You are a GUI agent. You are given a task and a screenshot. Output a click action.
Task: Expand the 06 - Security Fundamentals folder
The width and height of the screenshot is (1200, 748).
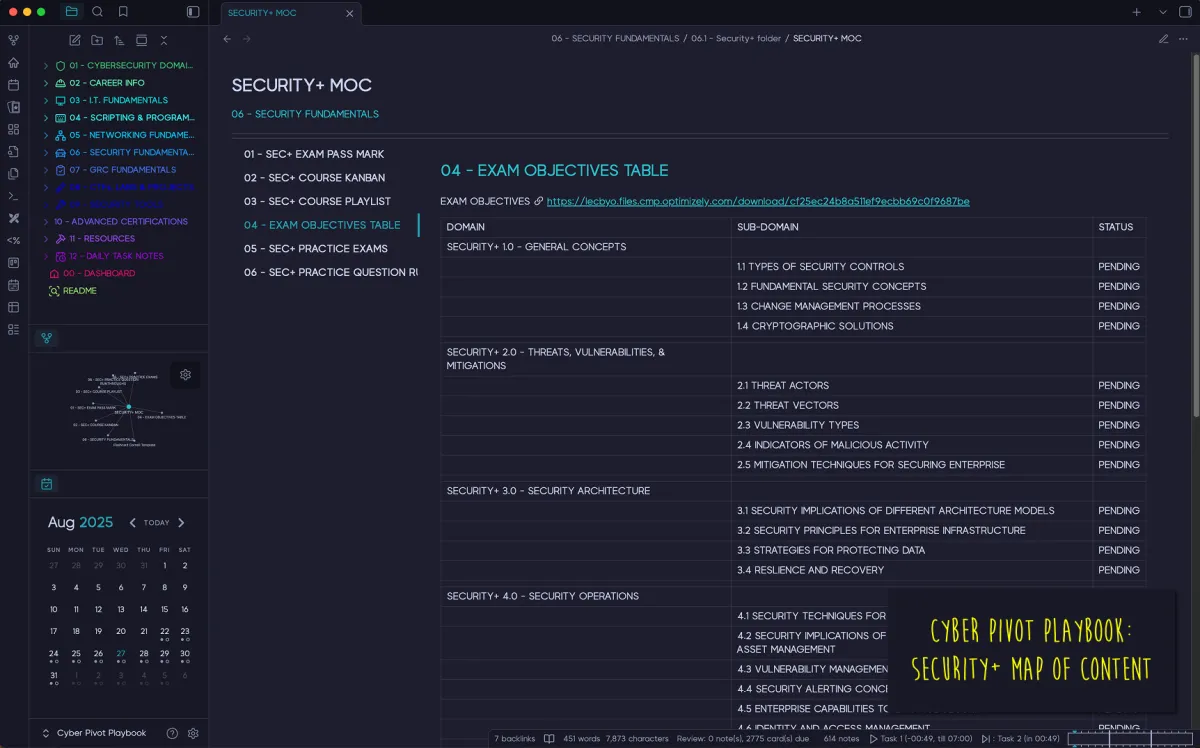point(46,152)
